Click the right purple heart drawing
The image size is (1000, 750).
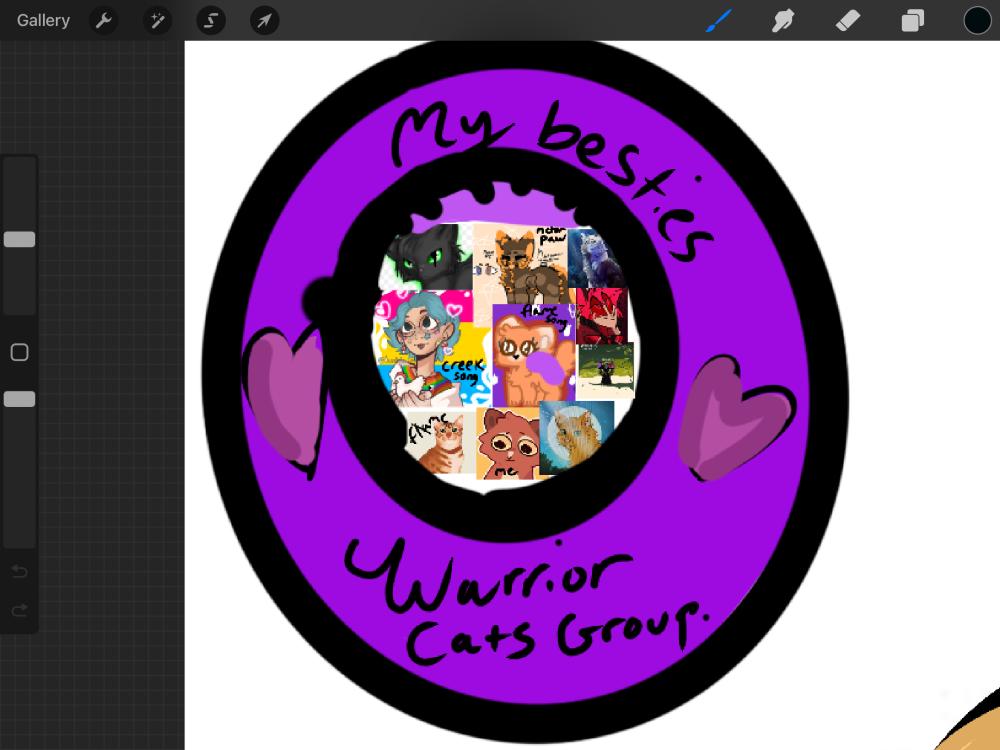point(735,418)
